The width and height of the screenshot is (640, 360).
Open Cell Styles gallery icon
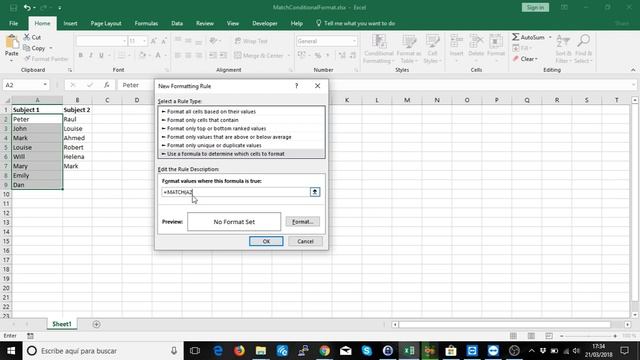pyautogui.click(x=432, y=42)
